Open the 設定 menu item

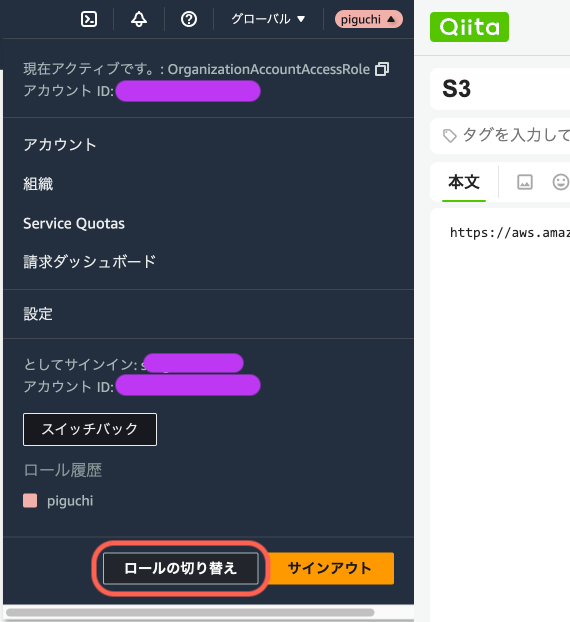coord(38,314)
